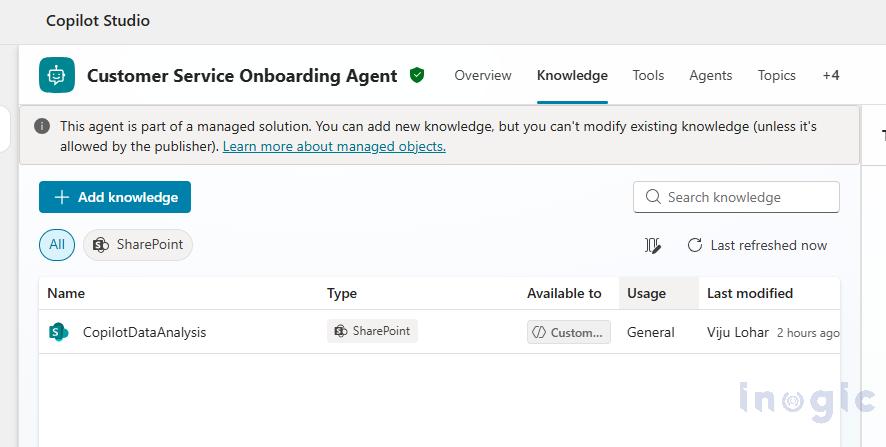Viewport: 886px width, 447px height.
Task: Switch to the Tools tab
Action: coord(648,75)
